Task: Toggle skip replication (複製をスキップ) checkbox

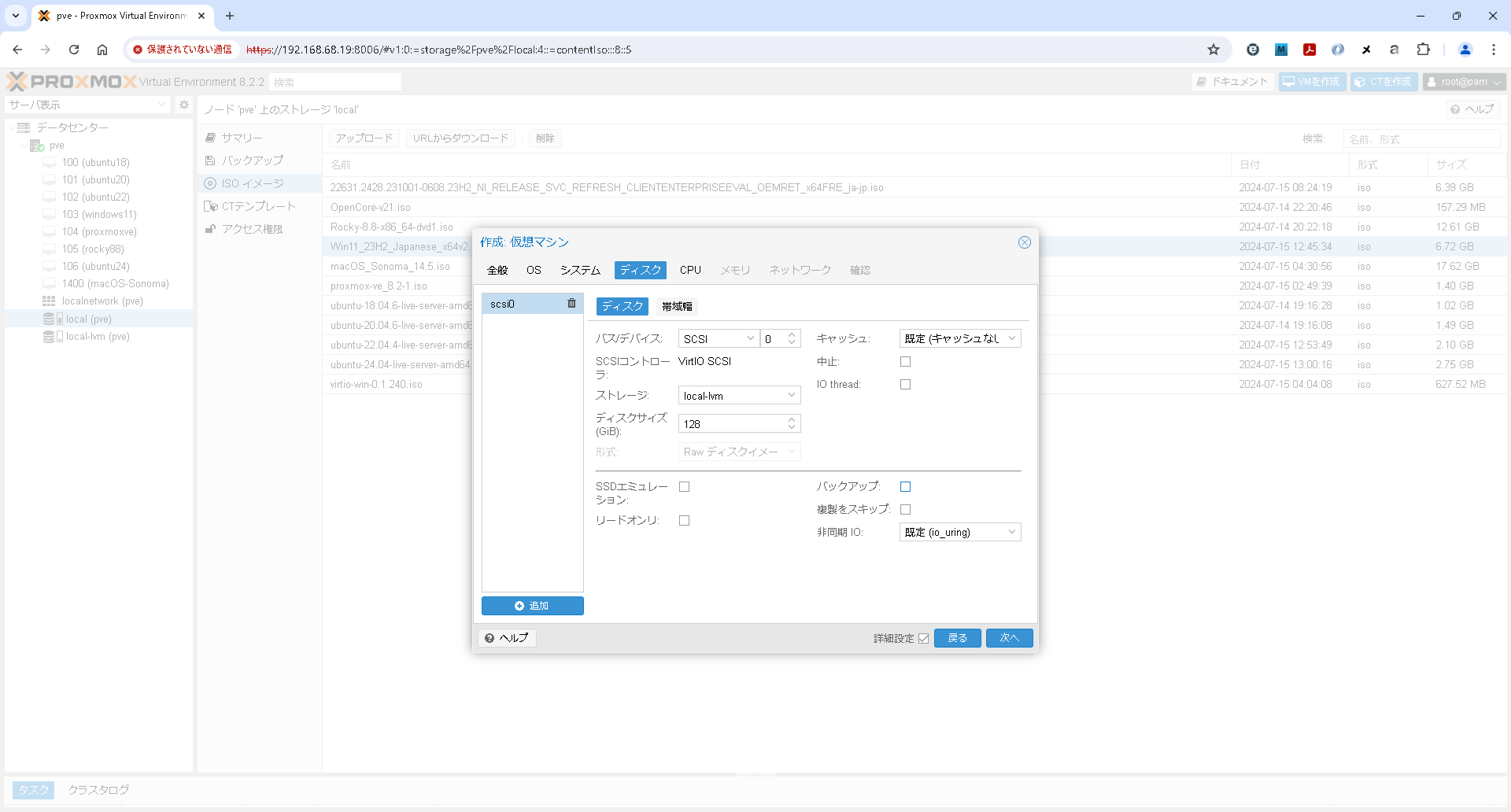Action: coord(905,510)
